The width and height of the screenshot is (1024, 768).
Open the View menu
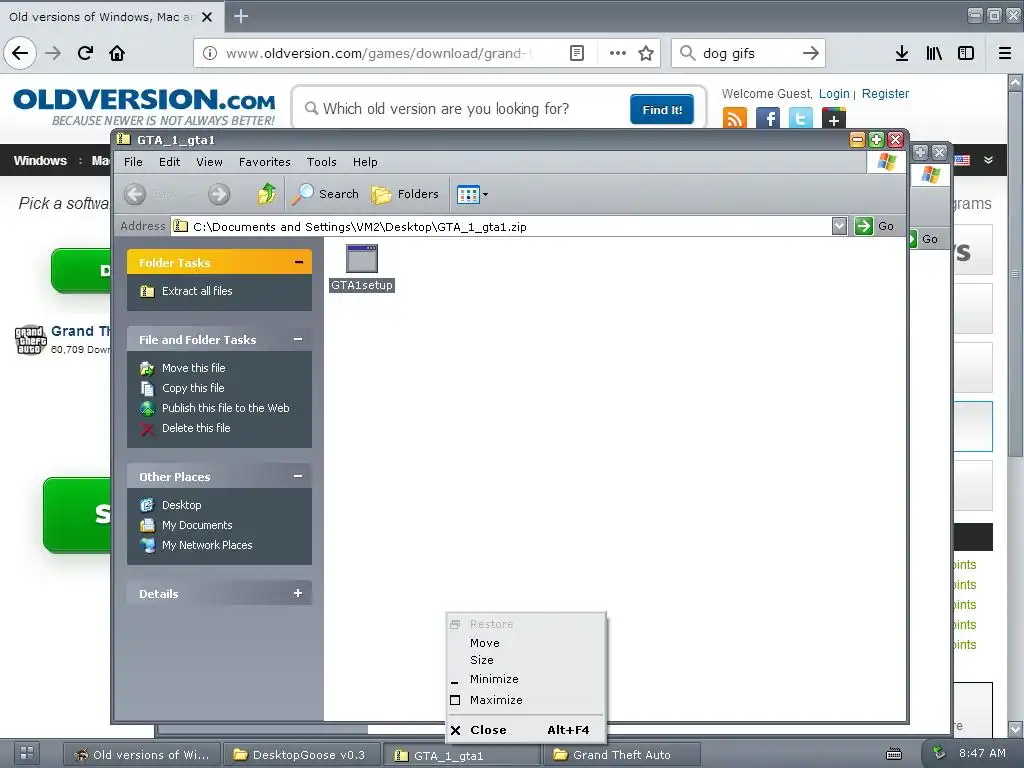pos(209,162)
